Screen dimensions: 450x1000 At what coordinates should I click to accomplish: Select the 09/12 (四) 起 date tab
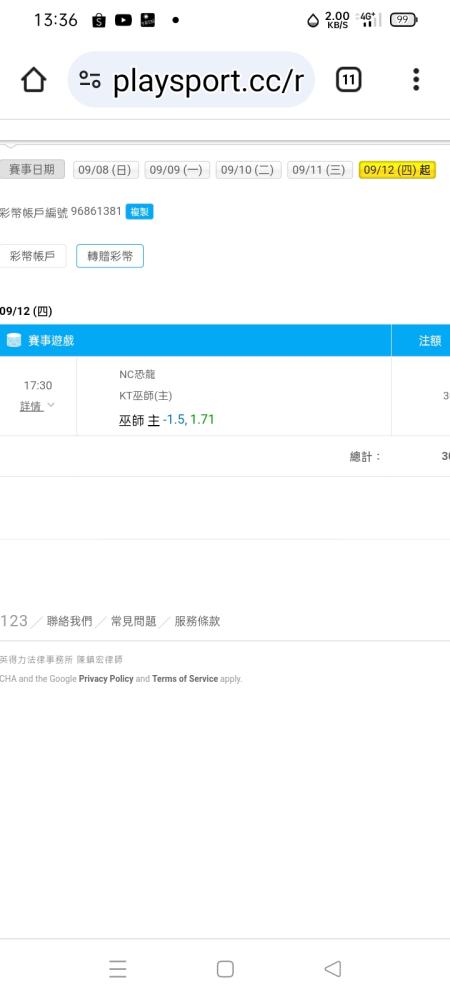coord(397,170)
